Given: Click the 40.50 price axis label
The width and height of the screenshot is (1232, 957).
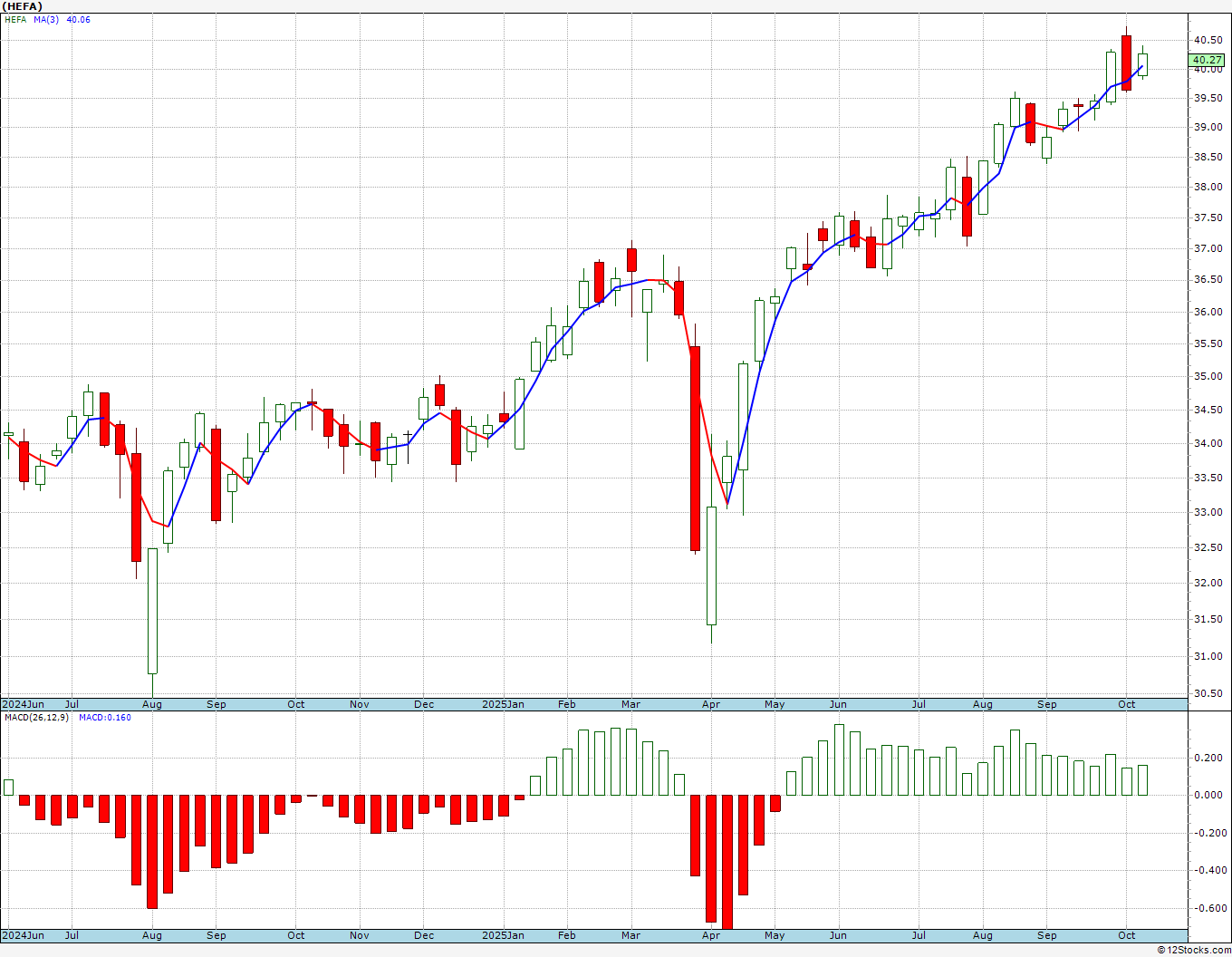Looking at the screenshot, I should [1208, 40].
